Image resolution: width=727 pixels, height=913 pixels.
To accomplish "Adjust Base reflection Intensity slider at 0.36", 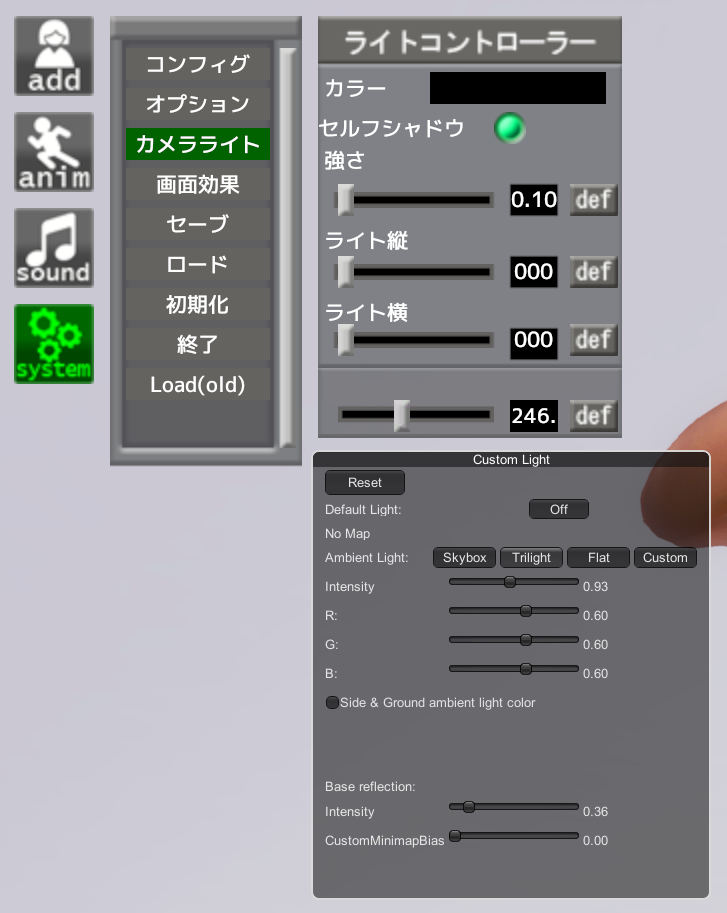I will pos(514,807).
